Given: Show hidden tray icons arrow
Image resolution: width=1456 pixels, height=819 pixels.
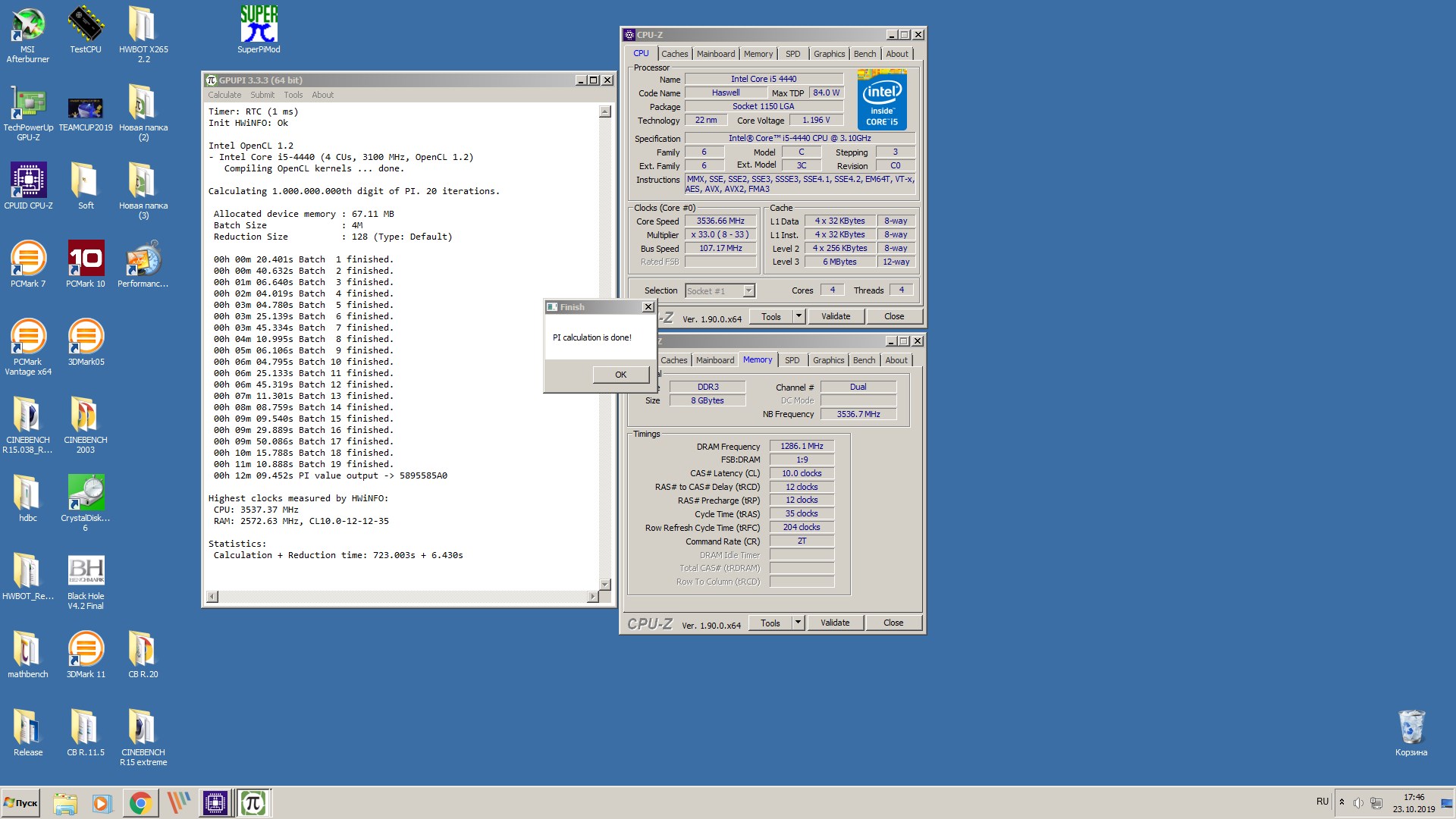Looking at the screenshot, I should [x=1341, y=802].
